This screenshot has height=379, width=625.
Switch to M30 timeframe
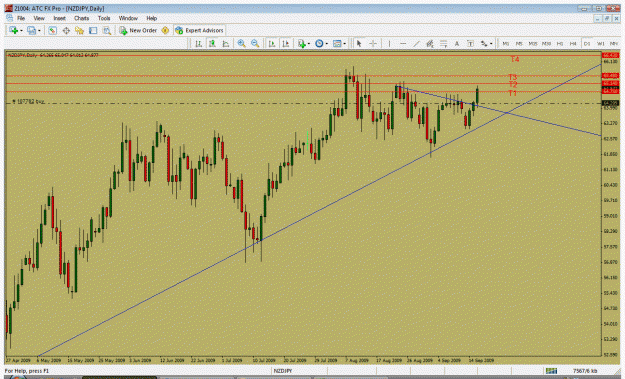(546, 43)
